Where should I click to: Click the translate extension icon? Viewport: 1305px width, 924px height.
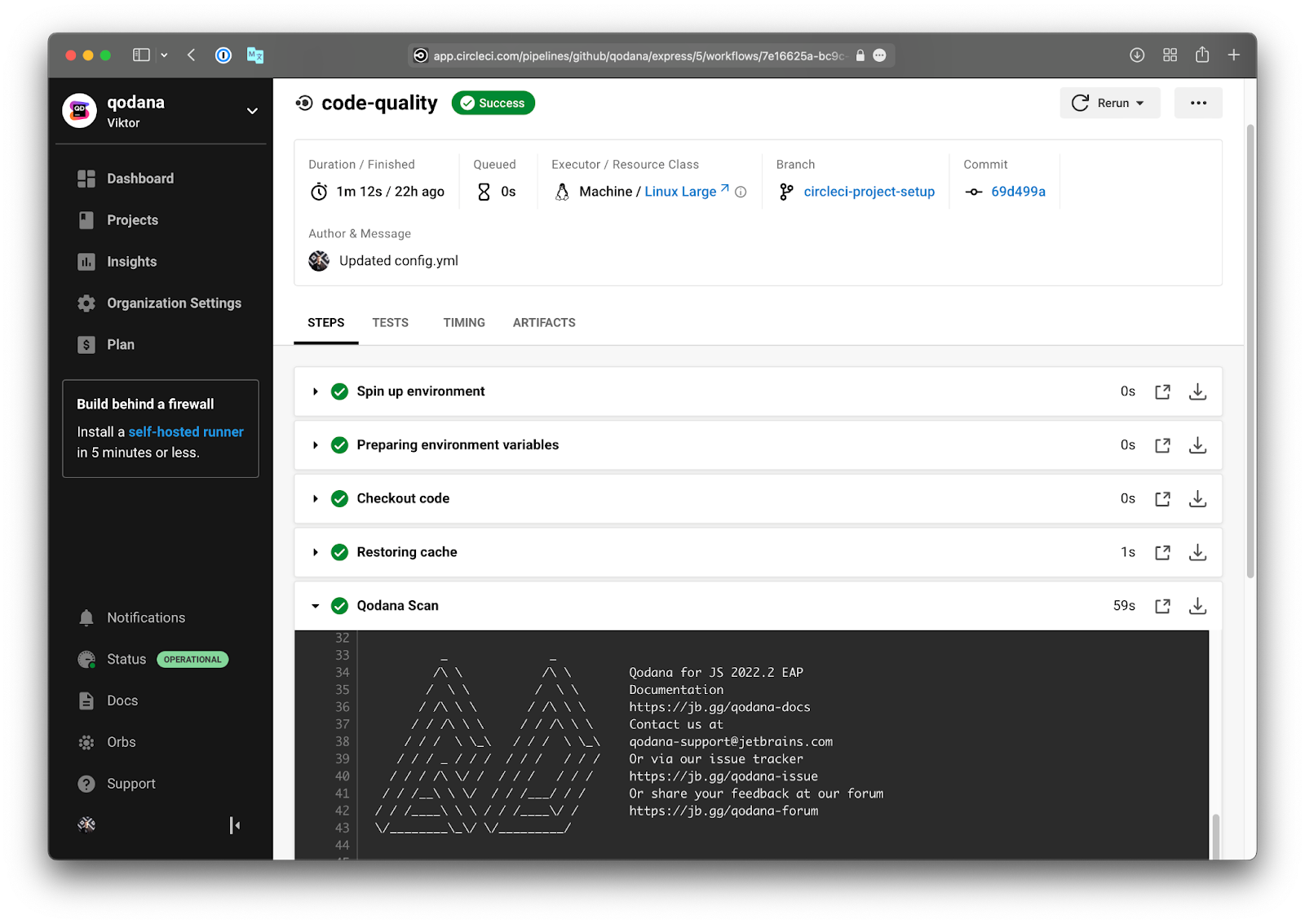click(x=255, y=55)
